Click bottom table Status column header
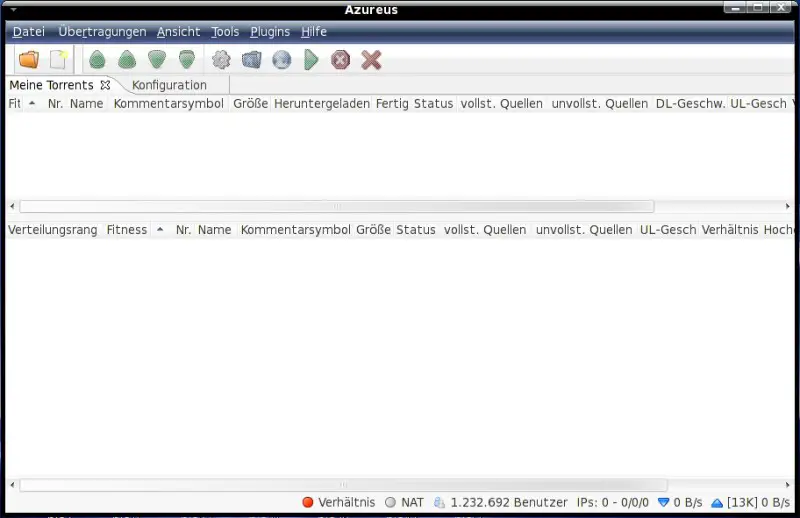Screen dimensions: 800x518 pyautogui.click(x=416, y=230)
